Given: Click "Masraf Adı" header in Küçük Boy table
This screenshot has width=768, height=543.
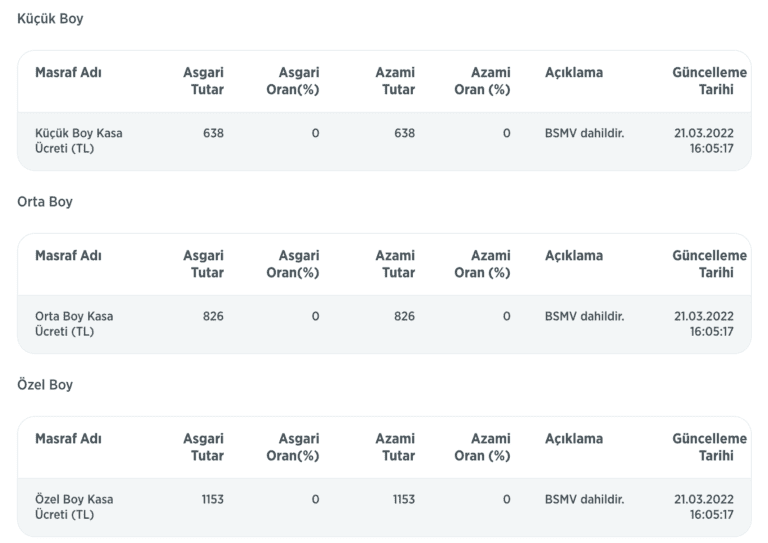Looking at the screenshot, I should tap(68, 73).
